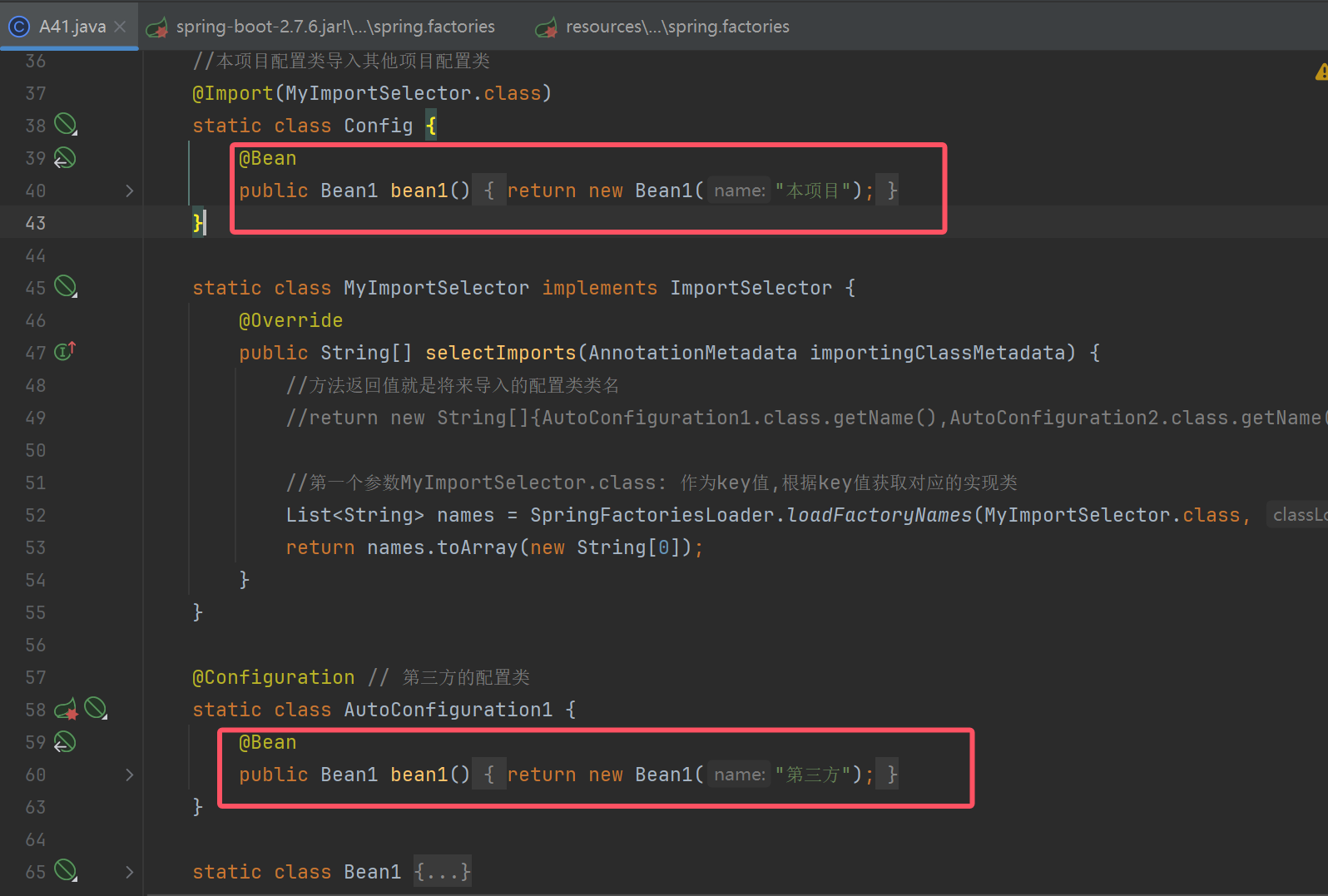The height and width of the screenshot is (896, 1328).
Task: Open spring-boot-2.7.6.jar spring.factories tab
Action: click(x=320, y=27)
